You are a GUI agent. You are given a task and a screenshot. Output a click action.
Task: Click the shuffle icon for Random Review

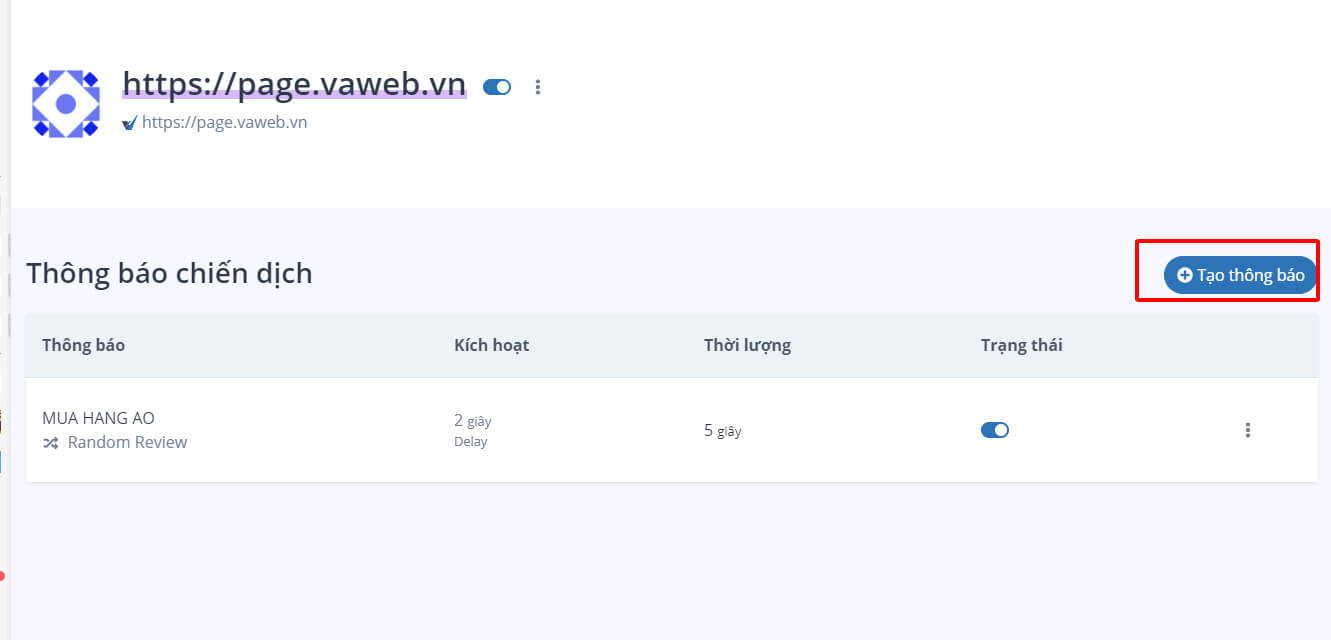click(50, 442)
